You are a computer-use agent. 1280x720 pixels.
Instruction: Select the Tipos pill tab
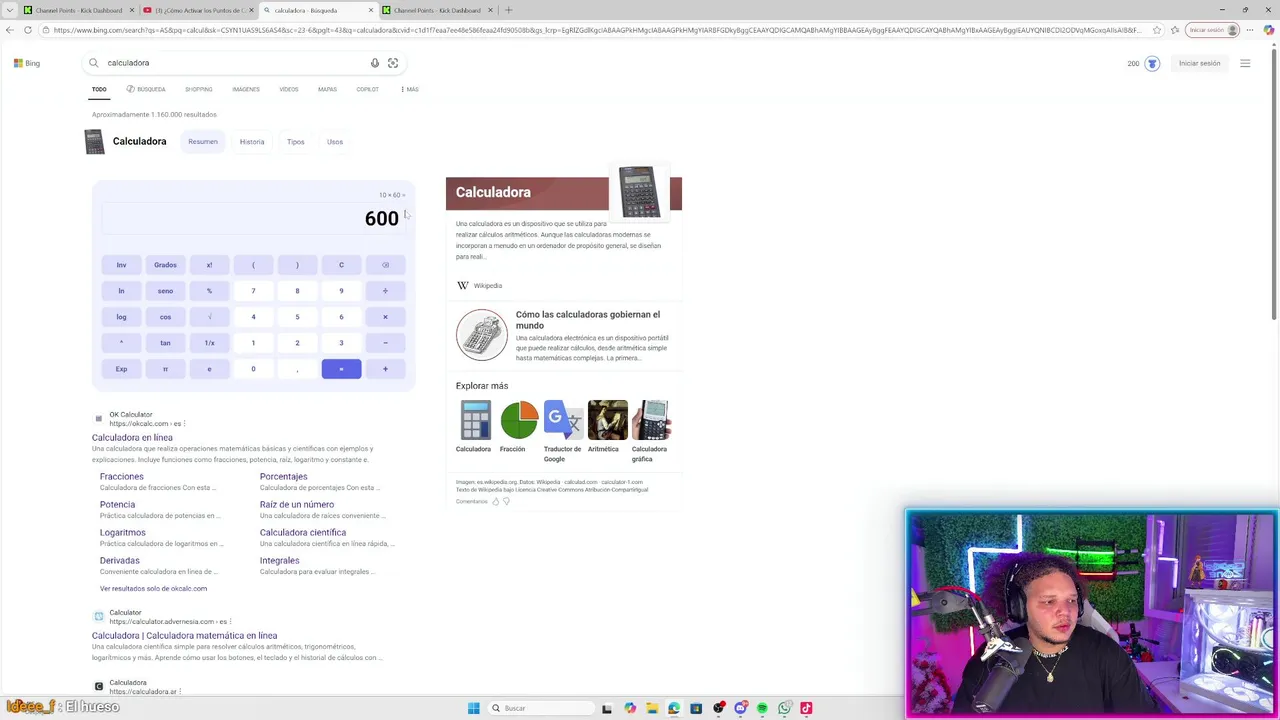pos(296,142)
